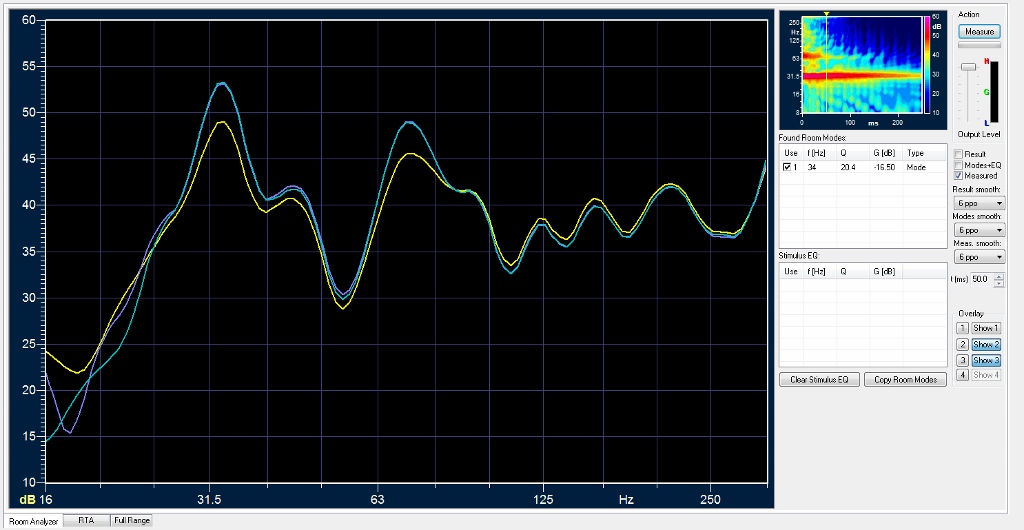Click the Measure button
The height and width of the screenshot is (530, 1024).
point(979,31)
